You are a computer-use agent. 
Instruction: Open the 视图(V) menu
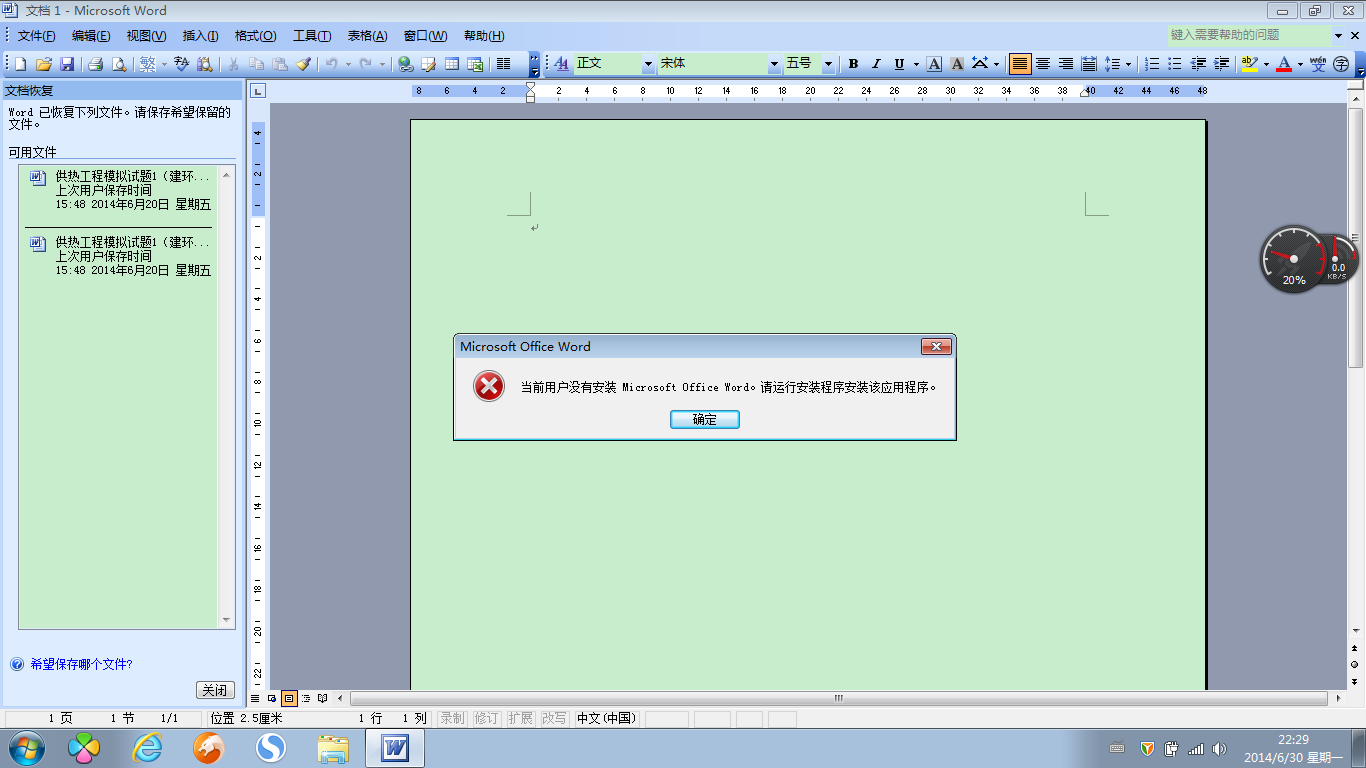tap(146, 36)
